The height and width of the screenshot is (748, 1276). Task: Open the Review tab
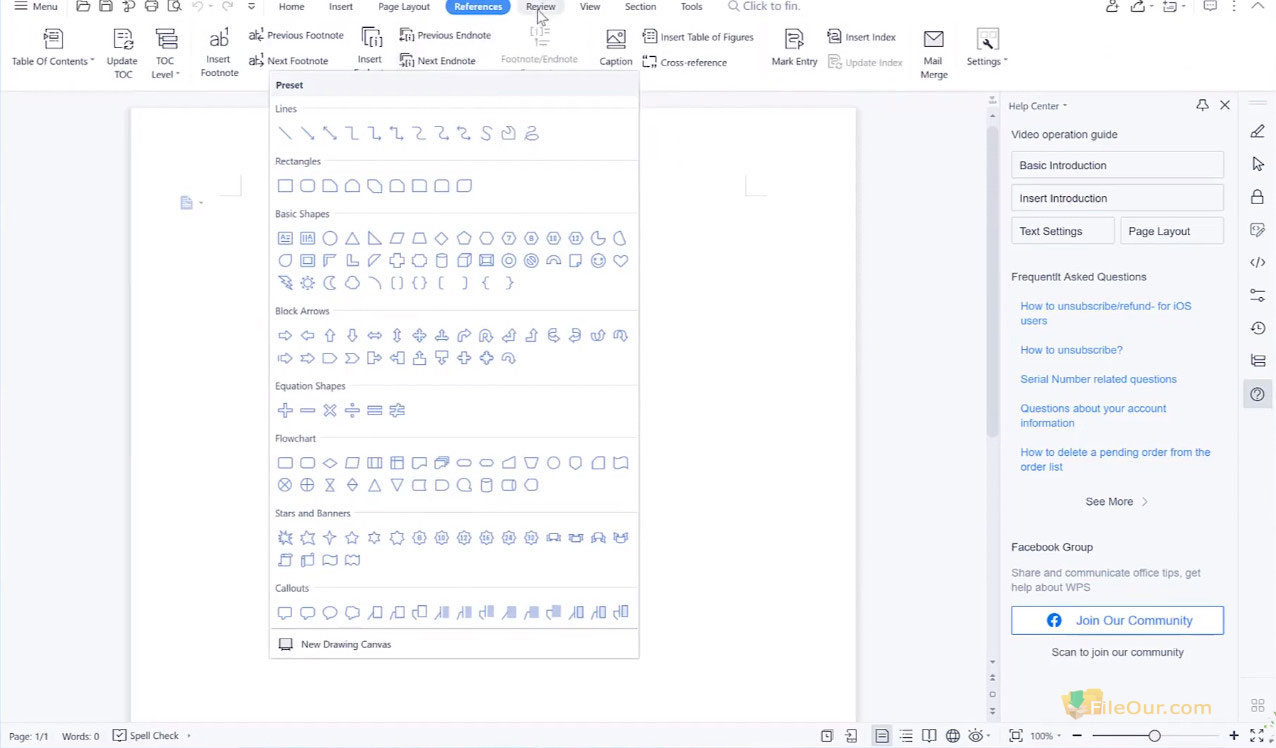540,7
